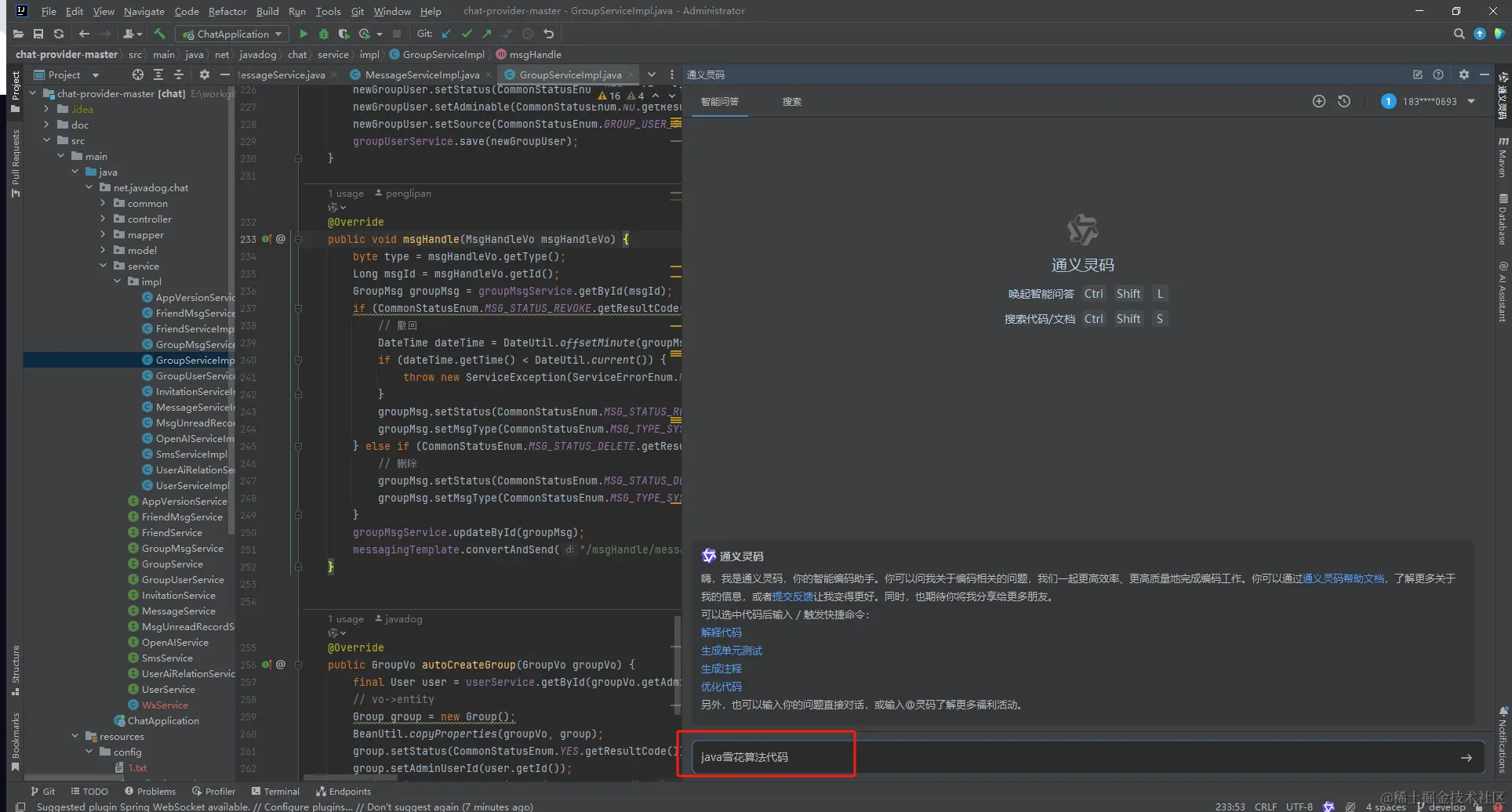The height and width of the screenshot is (812, 1512).
Task: Open Tongyi Lingma help question icon
Action: tap(1438, 74)
